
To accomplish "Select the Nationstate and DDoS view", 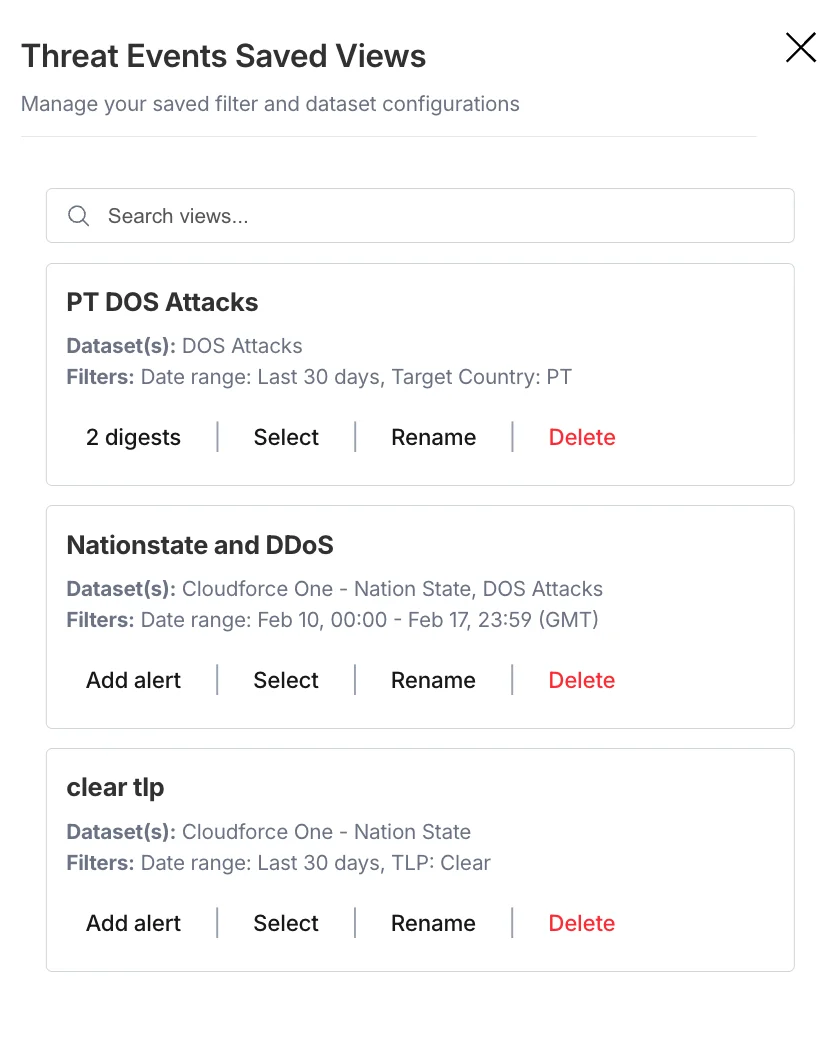I will [285, 680].
